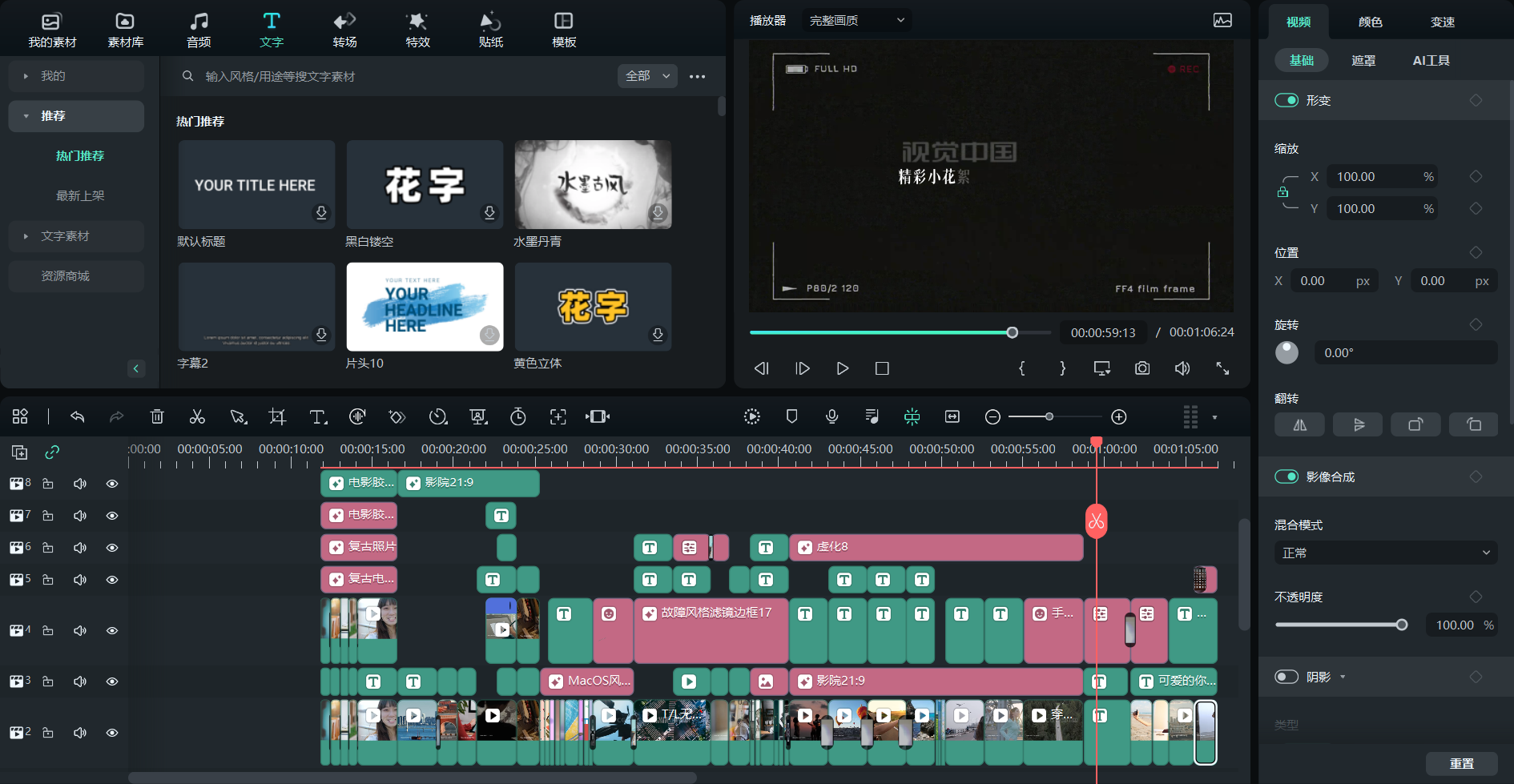Image resolution: width=1514 pixels, height=784 pixels.
Task: Take a snapshot with the camera icon
Action: click(x=1142, y=368)
